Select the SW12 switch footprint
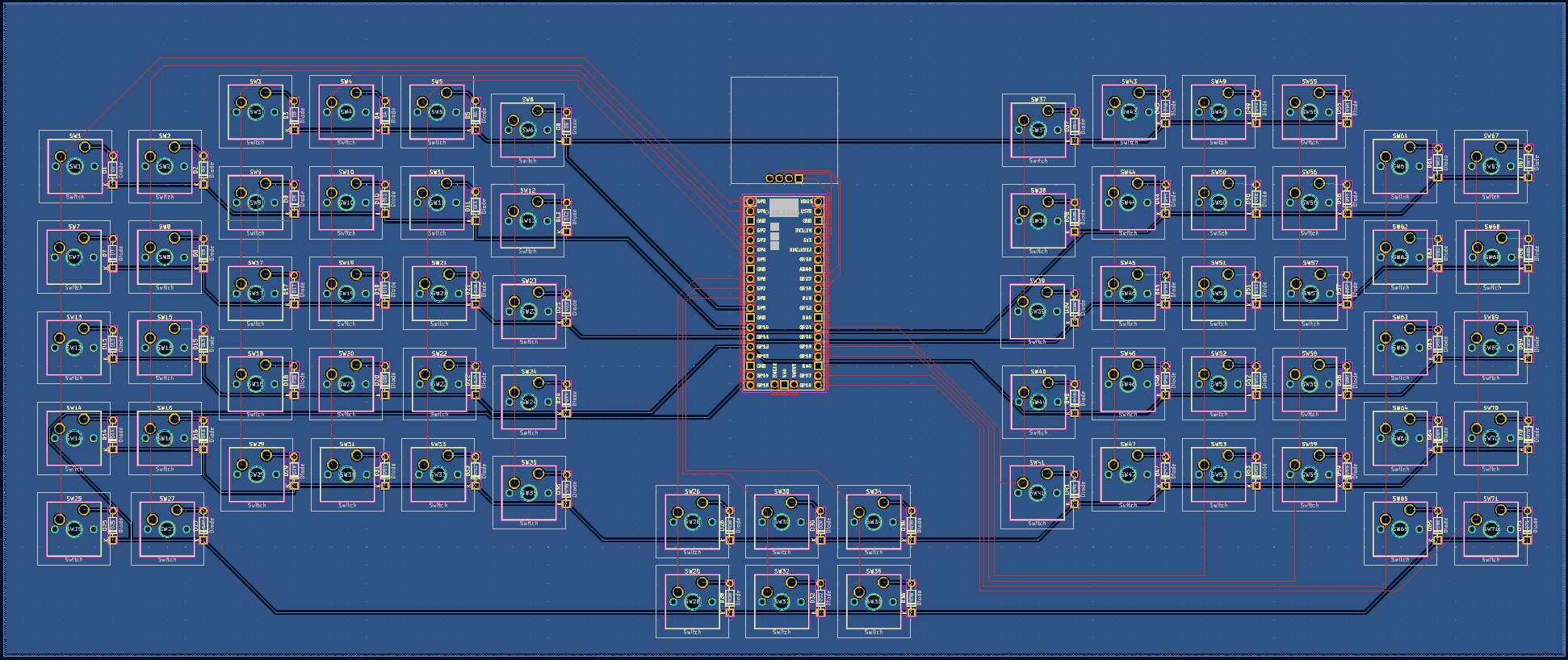Screen dimensions: 1568x660 coord(527,220)
